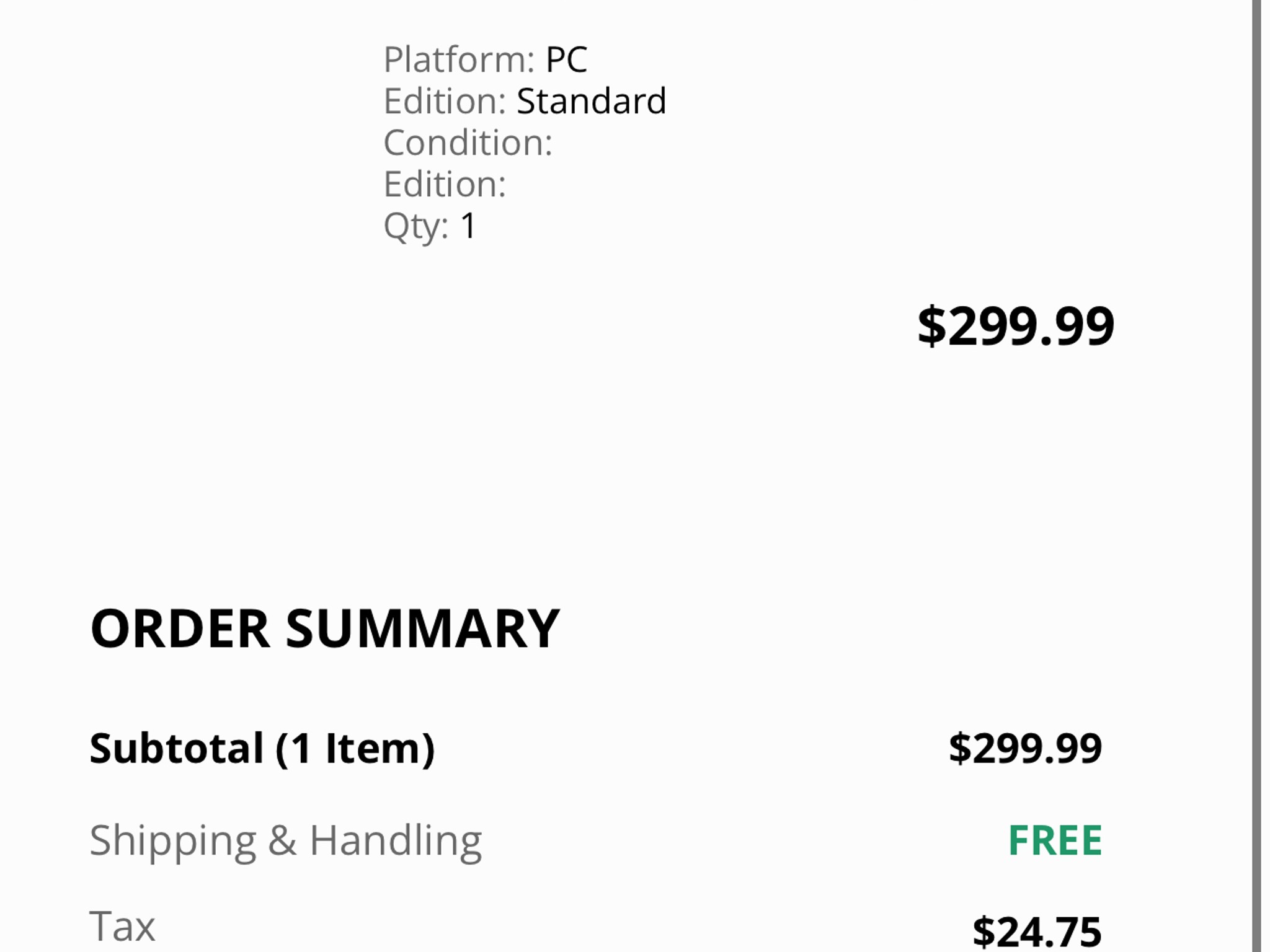Click the tax amount $24.75
This screenshot has width=1270, height=952.
[x=1037, y=932]
